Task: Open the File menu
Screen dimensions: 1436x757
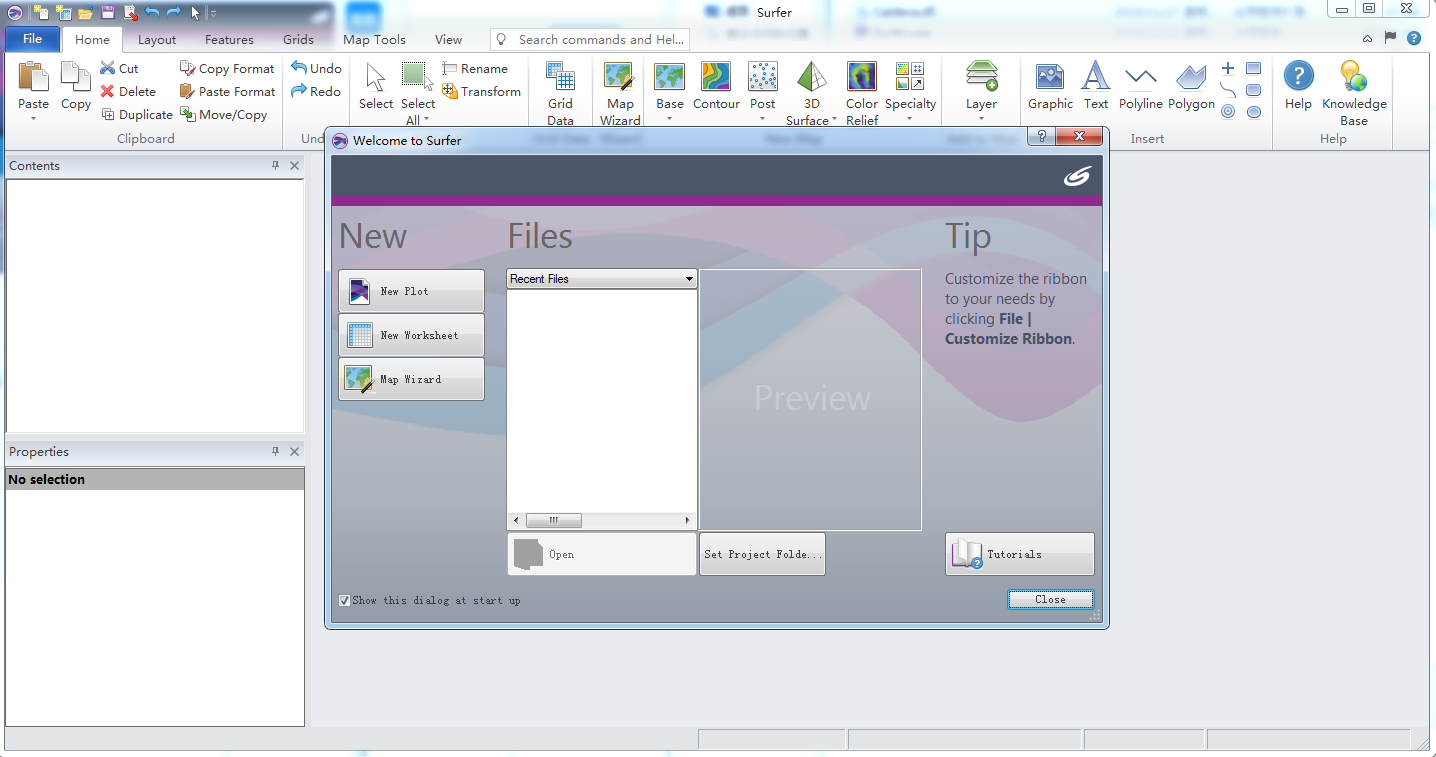Action: point(32,39)
